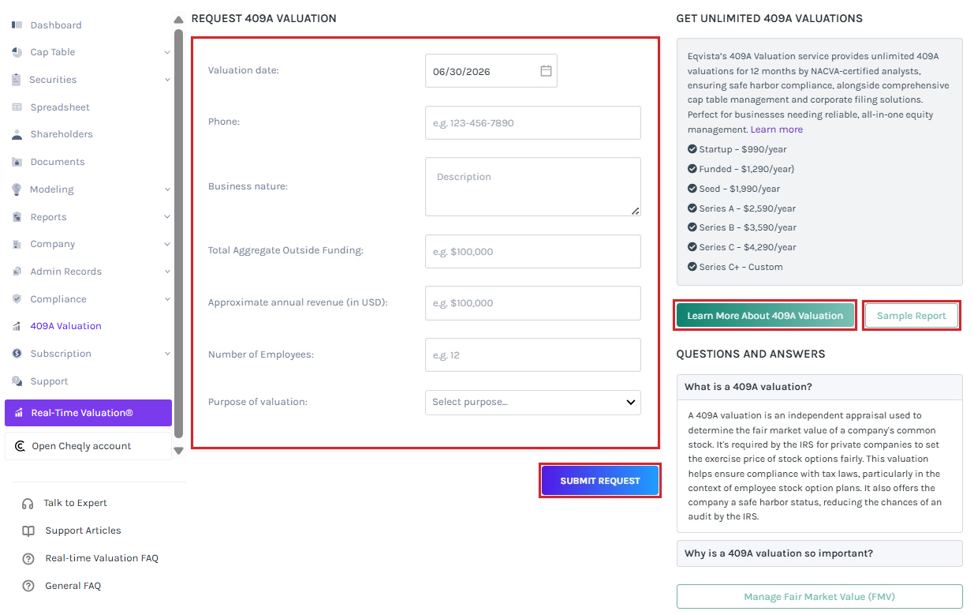The height and width of the screenshot is (615, 974).
Task: Click the Documents folder icon in sidebar
Action: 17,162
